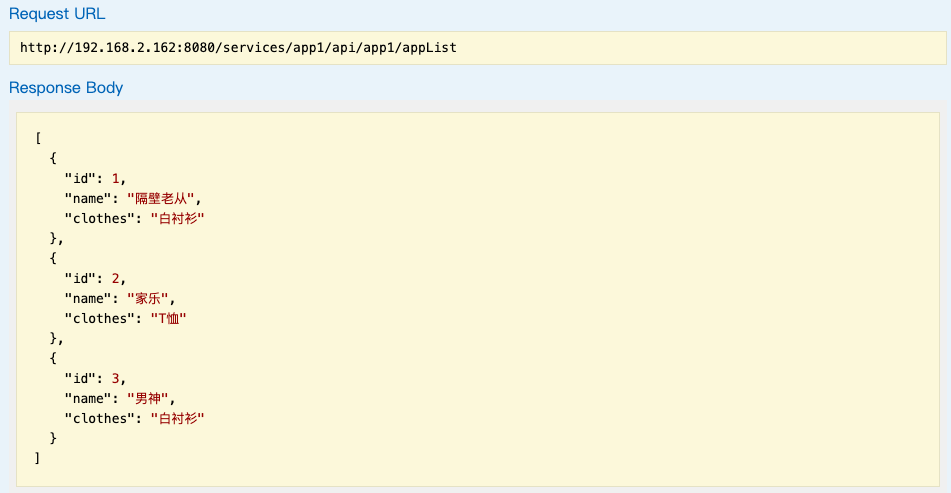Screen dimensions: 951x493
Task: Click the name value "隔壁老从"
Action: pyautogui.click(x=161, y=198)
